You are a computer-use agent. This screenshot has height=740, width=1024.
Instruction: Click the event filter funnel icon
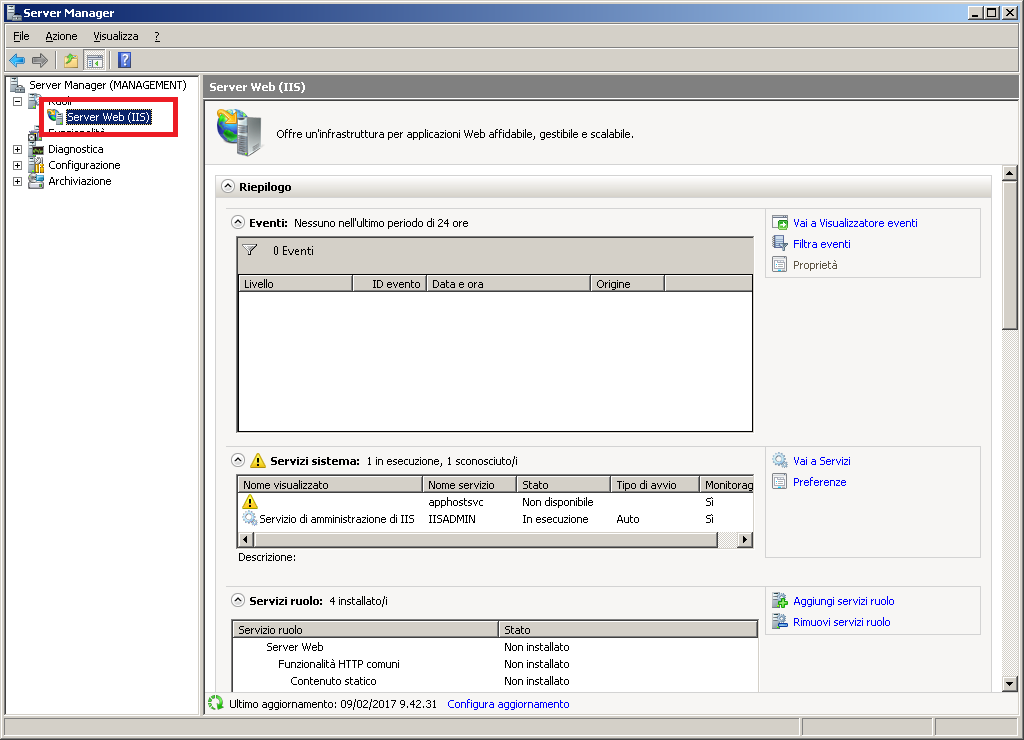(x=249, y=250)
